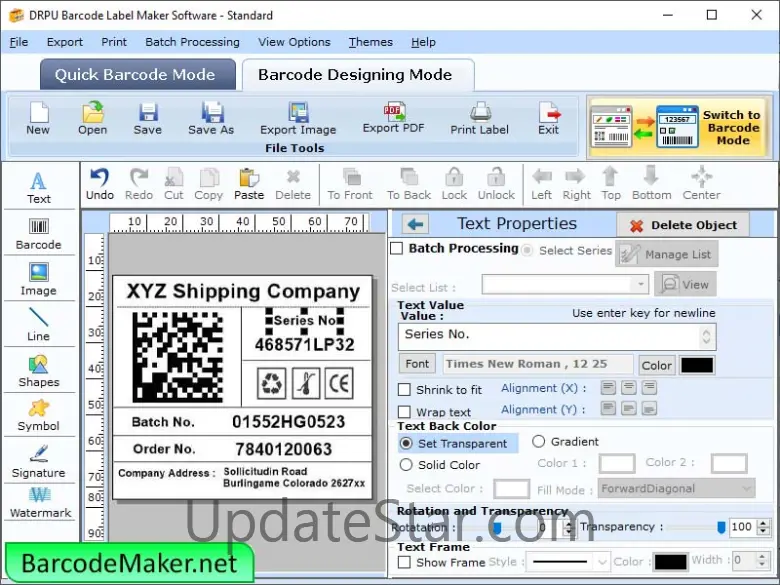Unlock the selected object
Viewport: 780px width, 585px height.
click(x=496, y=184)
